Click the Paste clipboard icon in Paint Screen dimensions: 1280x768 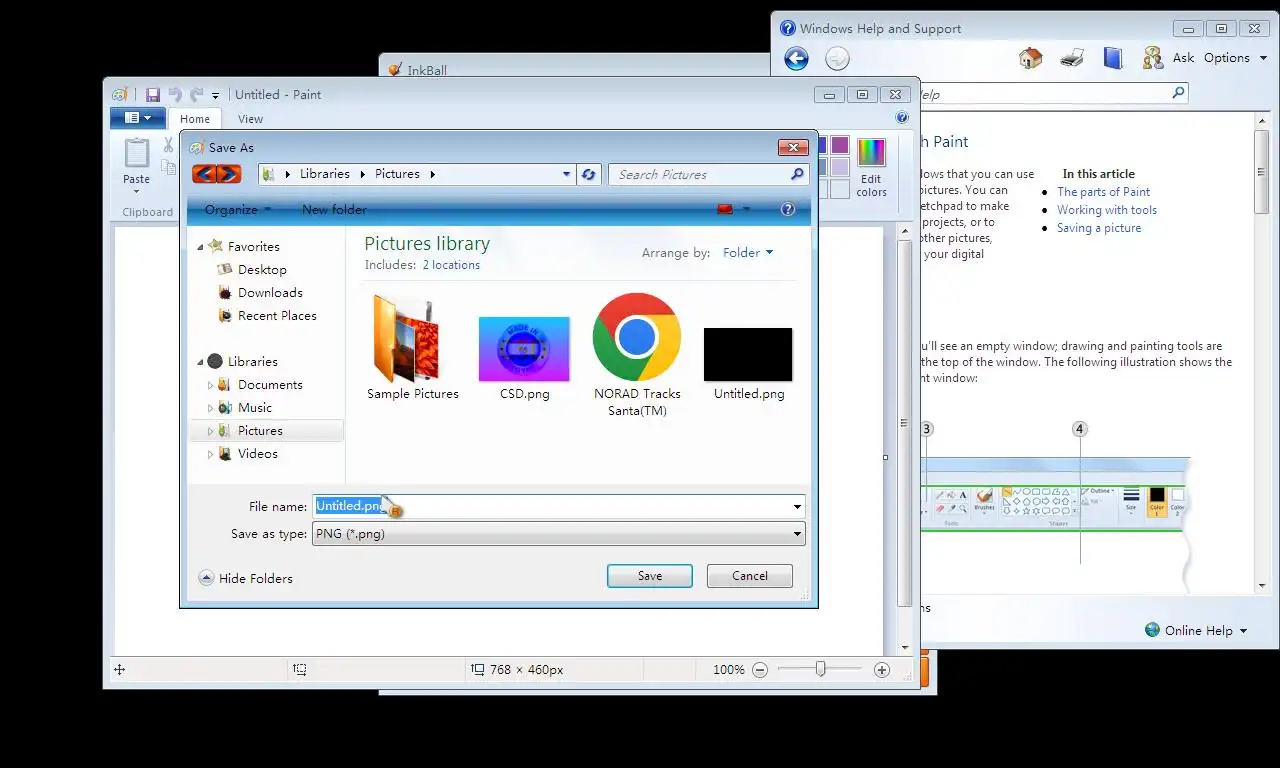pyautogui.click(x=137, y=153)
